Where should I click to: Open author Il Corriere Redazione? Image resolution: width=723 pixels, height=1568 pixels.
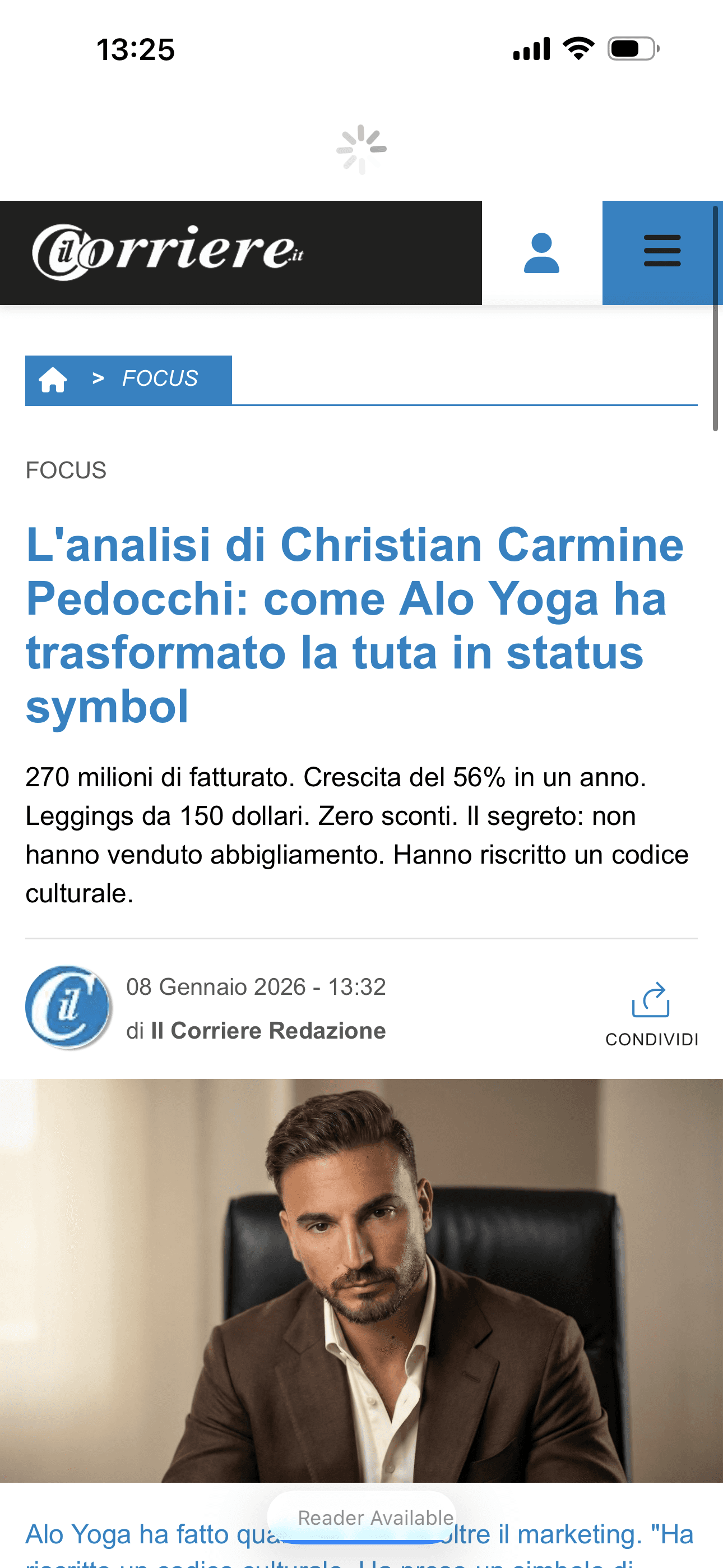(x=268, y=1031)
